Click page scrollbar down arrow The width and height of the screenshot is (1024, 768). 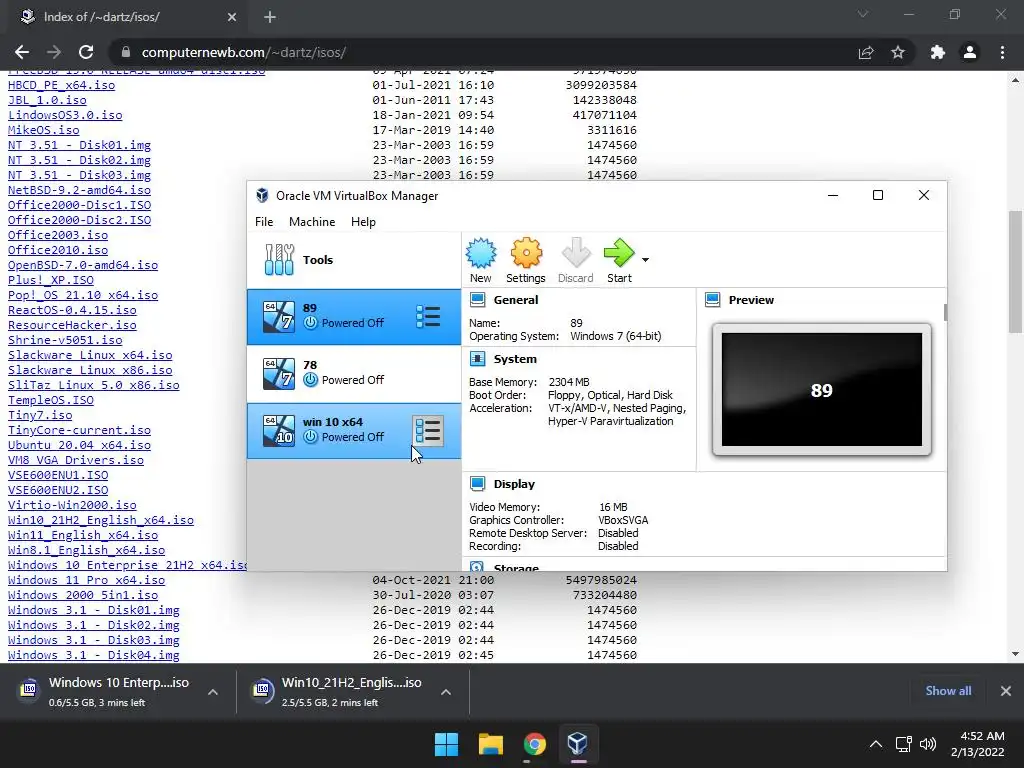[x=1015, y=654]
